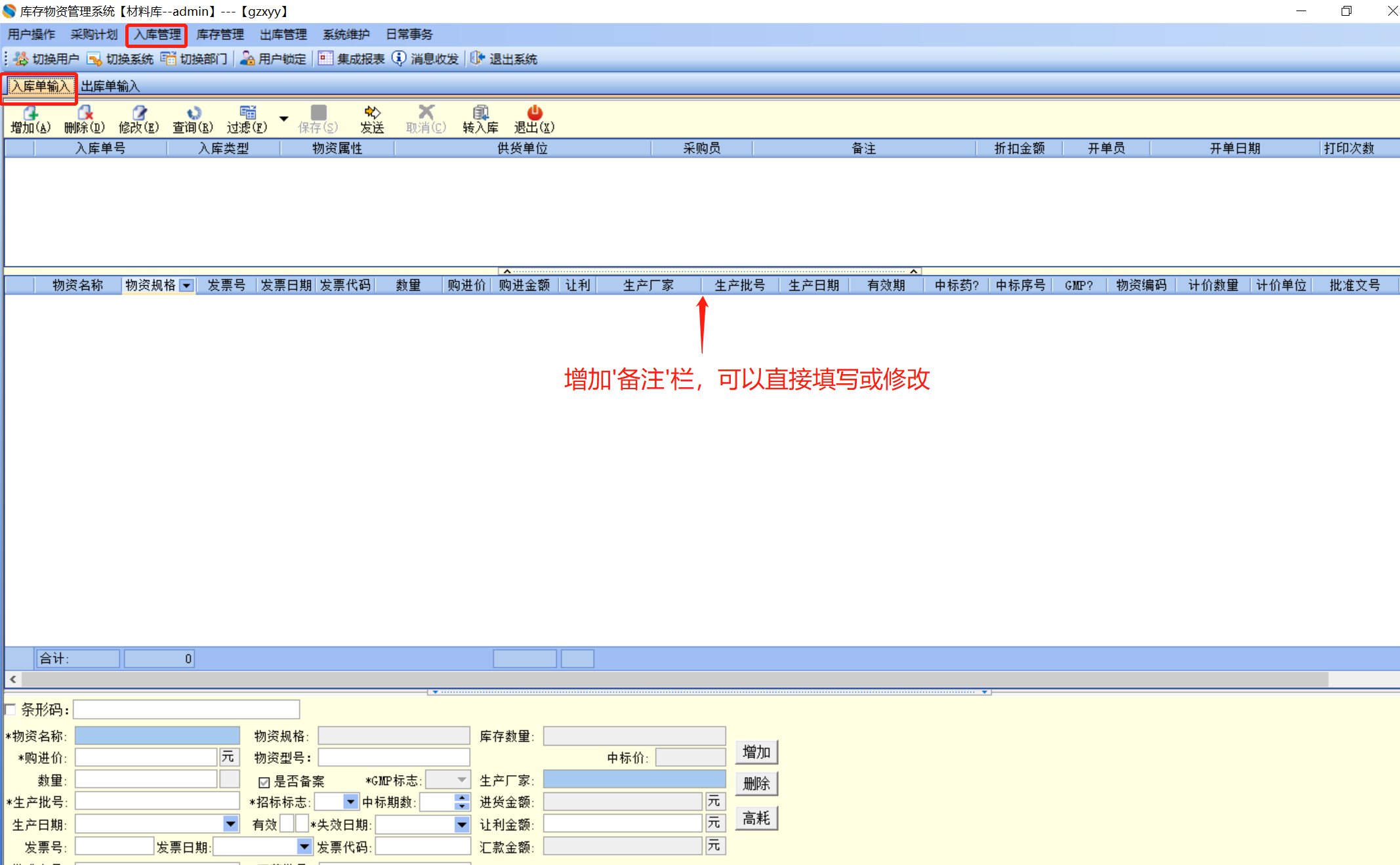Click the 转入库 transfer icon
The height and width of the screenshot is (865, 1400).
pos(480,119)
